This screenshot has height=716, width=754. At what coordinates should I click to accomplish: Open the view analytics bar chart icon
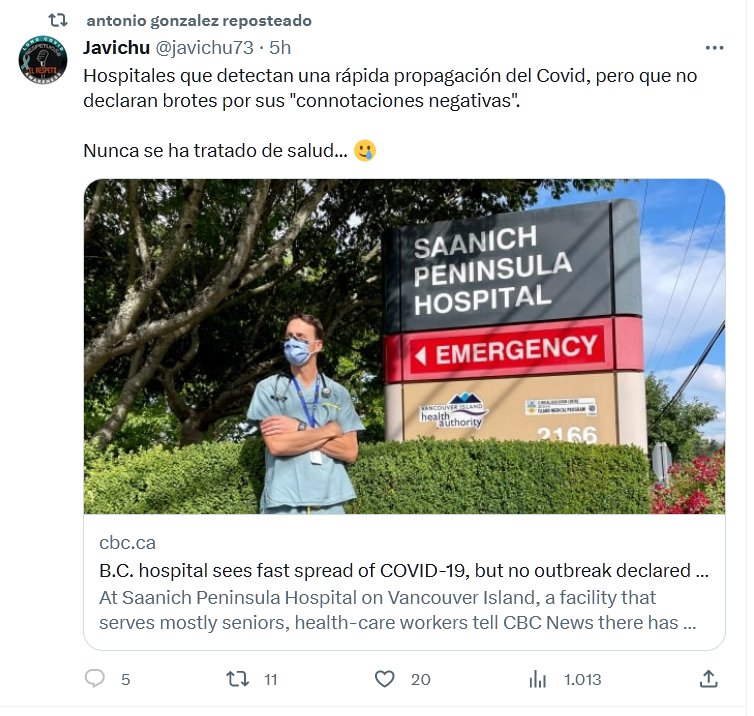(x=537, y=679)
